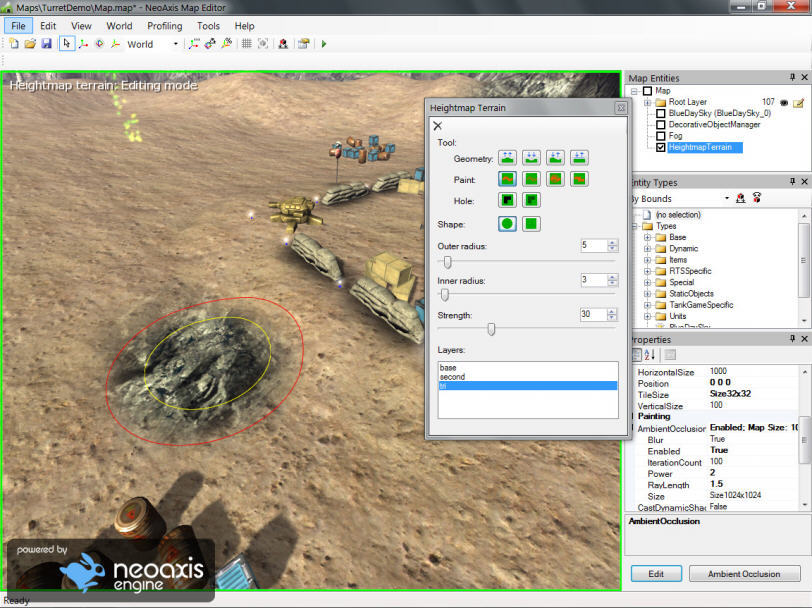Image resolution: width=812 pixels, height=608 pixels.
Task: Choose the move gizmo tool
Action: click(x=83, y=44)
